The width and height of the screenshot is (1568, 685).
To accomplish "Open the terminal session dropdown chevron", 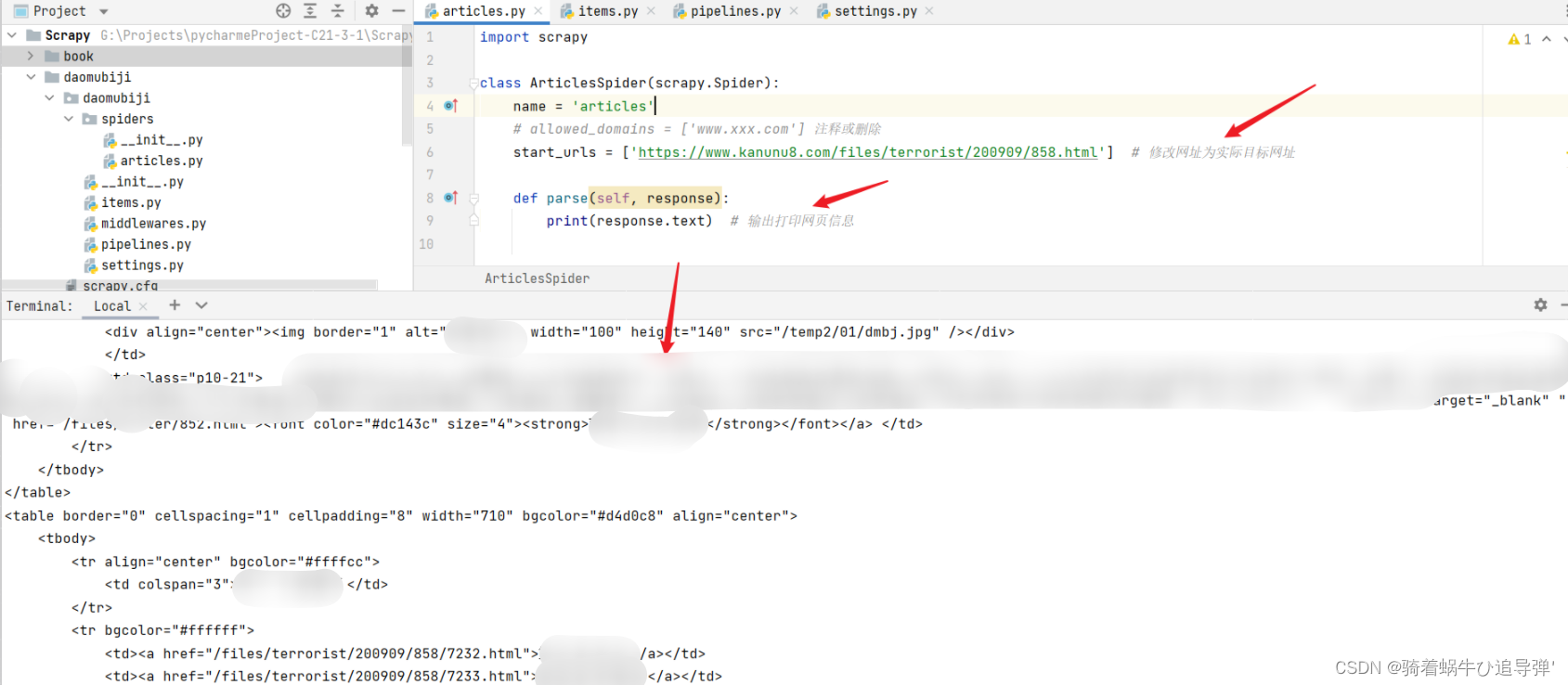I will click(201, 305).
